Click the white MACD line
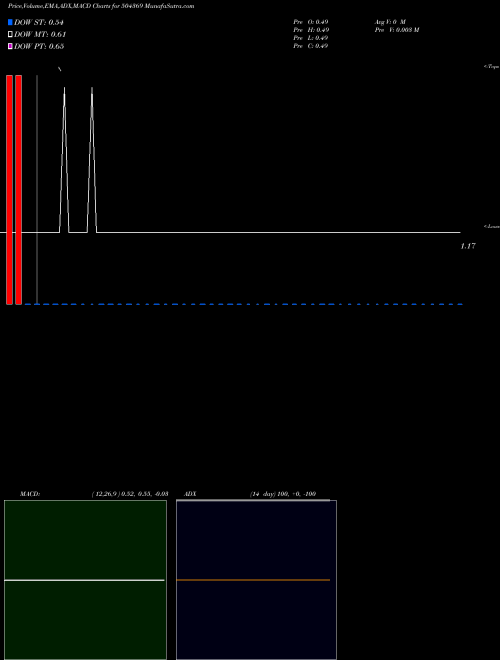 (x=84, y=580)
